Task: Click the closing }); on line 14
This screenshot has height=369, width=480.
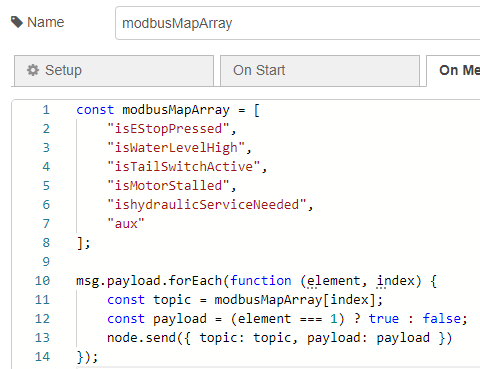Action: [87, 357]
